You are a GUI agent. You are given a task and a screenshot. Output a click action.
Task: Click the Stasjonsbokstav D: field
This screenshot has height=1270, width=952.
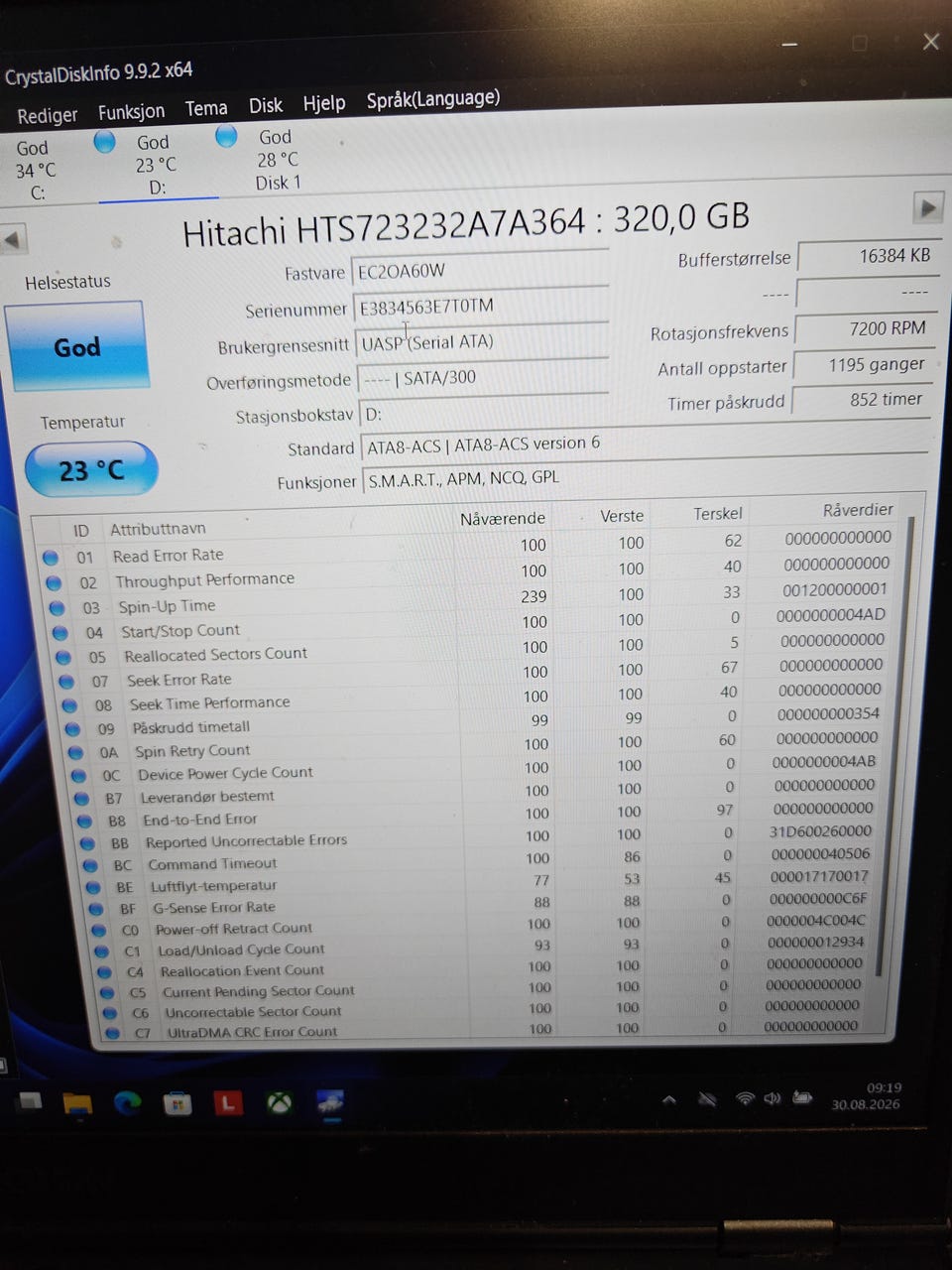483,413
